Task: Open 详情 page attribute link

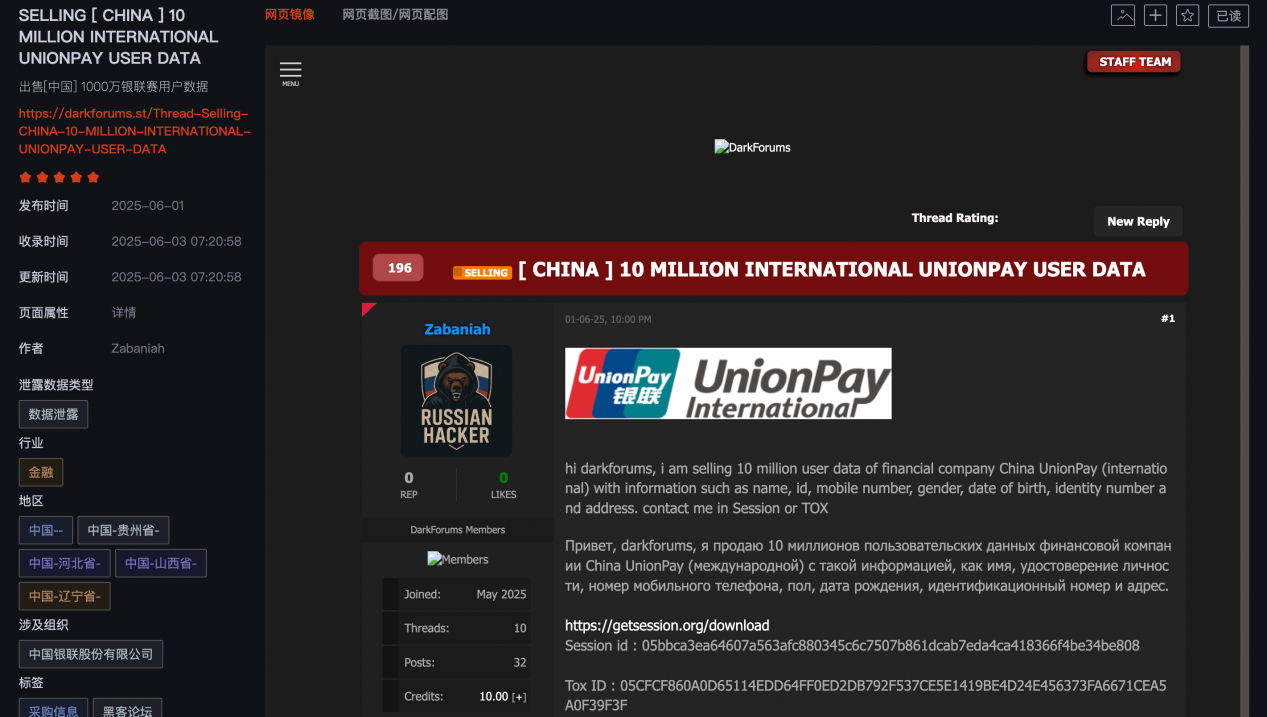Action: tap(124, 312)
